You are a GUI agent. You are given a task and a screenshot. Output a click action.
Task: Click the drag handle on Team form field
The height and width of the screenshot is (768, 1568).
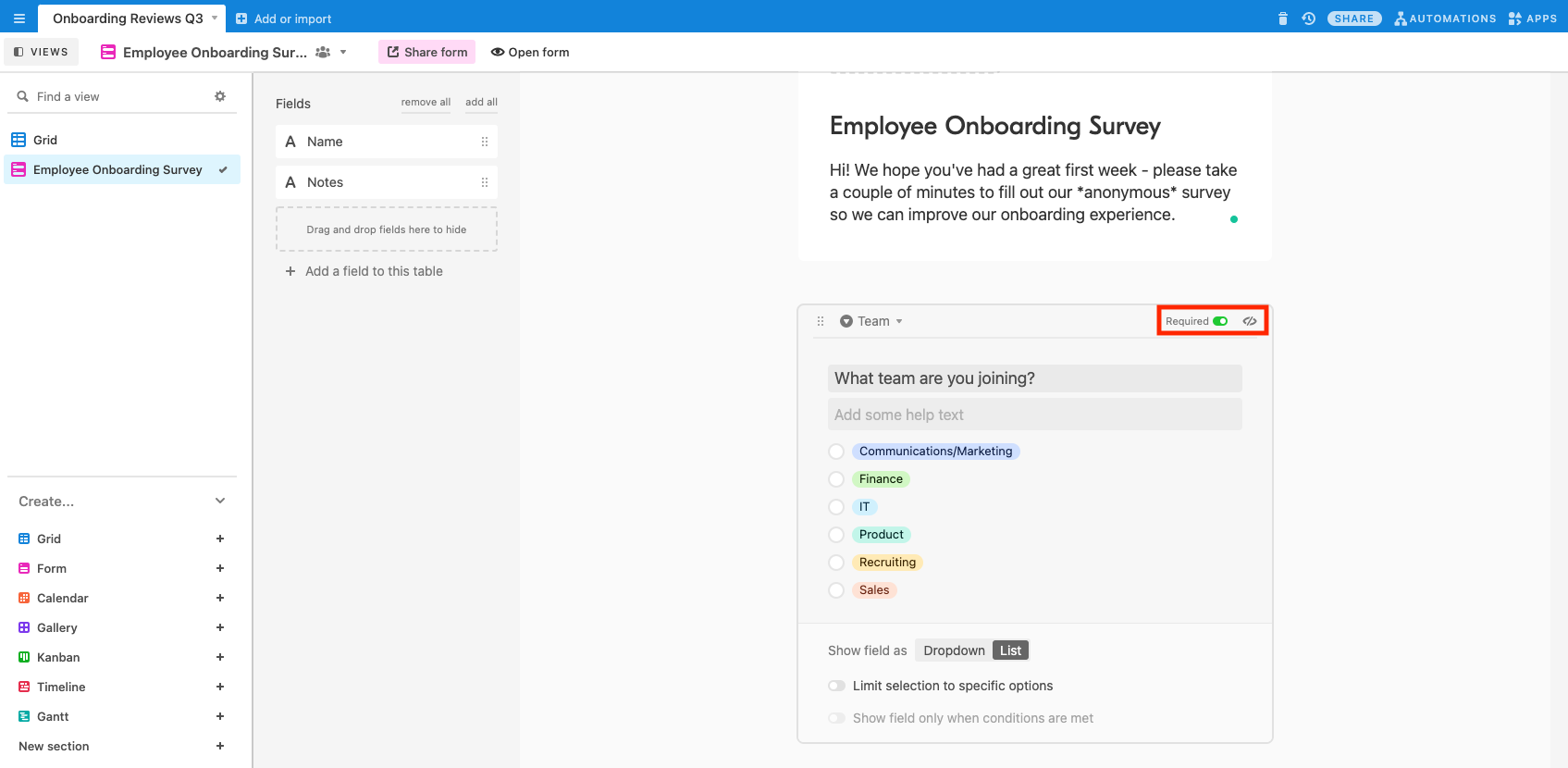(821, 321)
